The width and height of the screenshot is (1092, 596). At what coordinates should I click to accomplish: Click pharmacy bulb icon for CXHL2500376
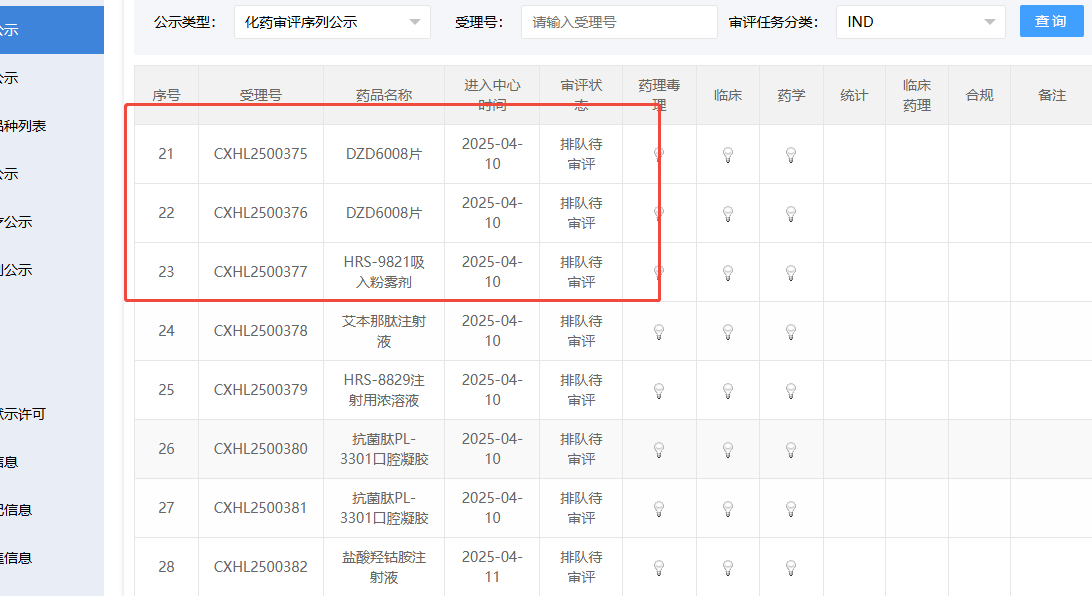791,214
